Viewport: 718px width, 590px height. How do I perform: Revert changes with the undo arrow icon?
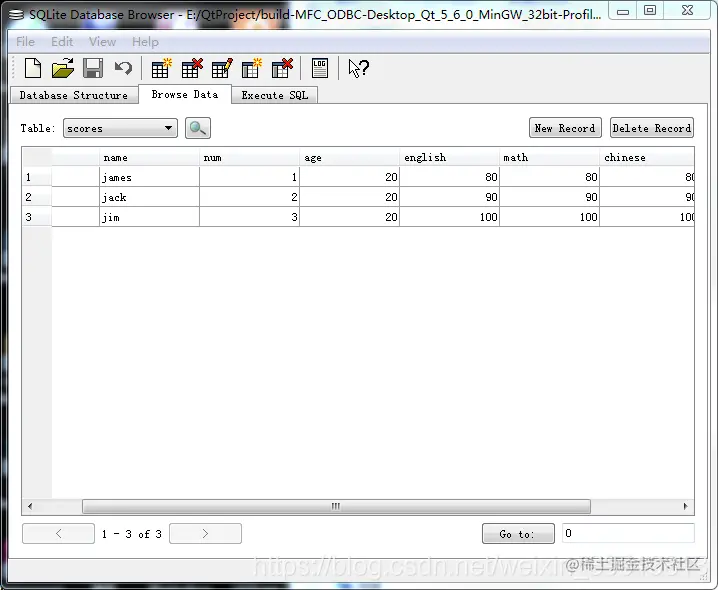click(x=123, y=69)
